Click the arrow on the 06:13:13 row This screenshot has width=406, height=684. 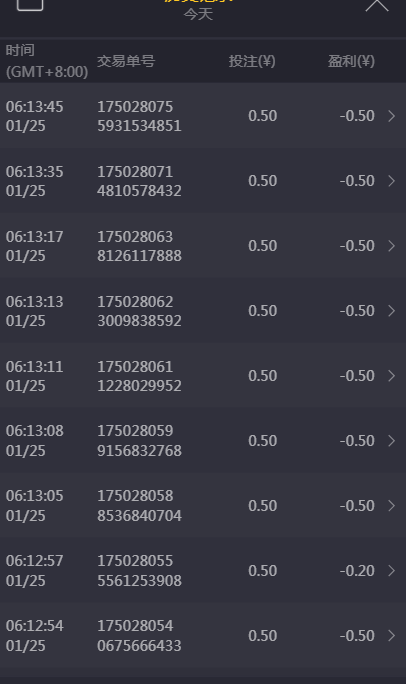392,311
